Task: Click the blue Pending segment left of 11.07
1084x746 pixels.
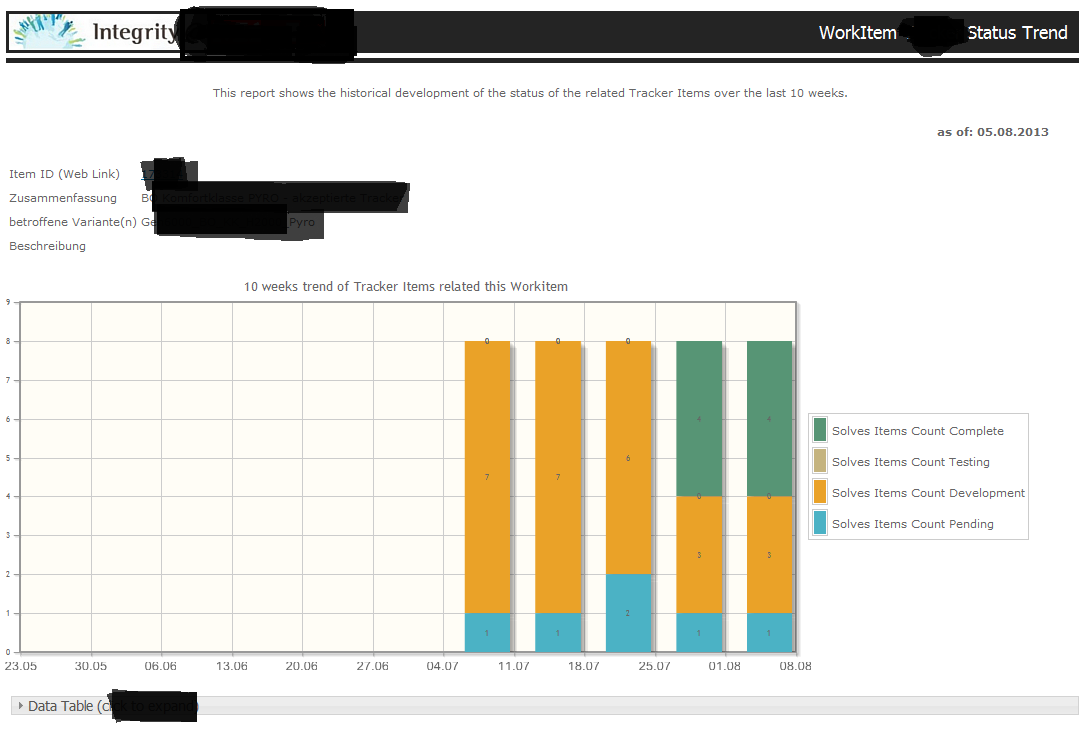Action: tap(487, 633)
